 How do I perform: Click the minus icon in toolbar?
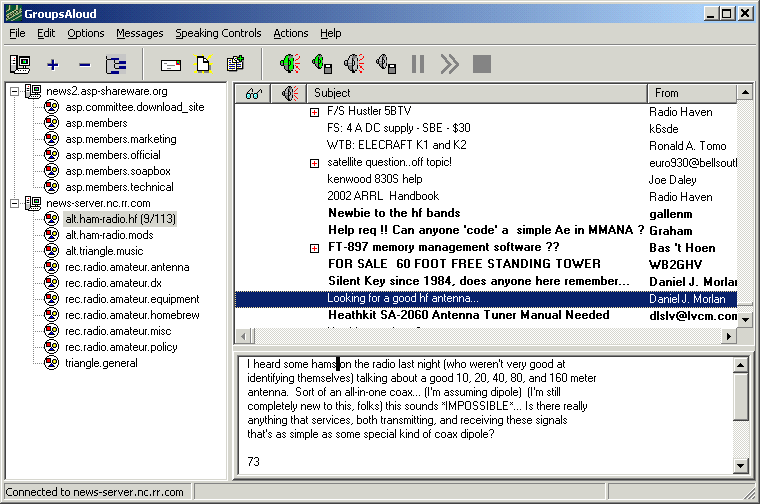[84, 64]
